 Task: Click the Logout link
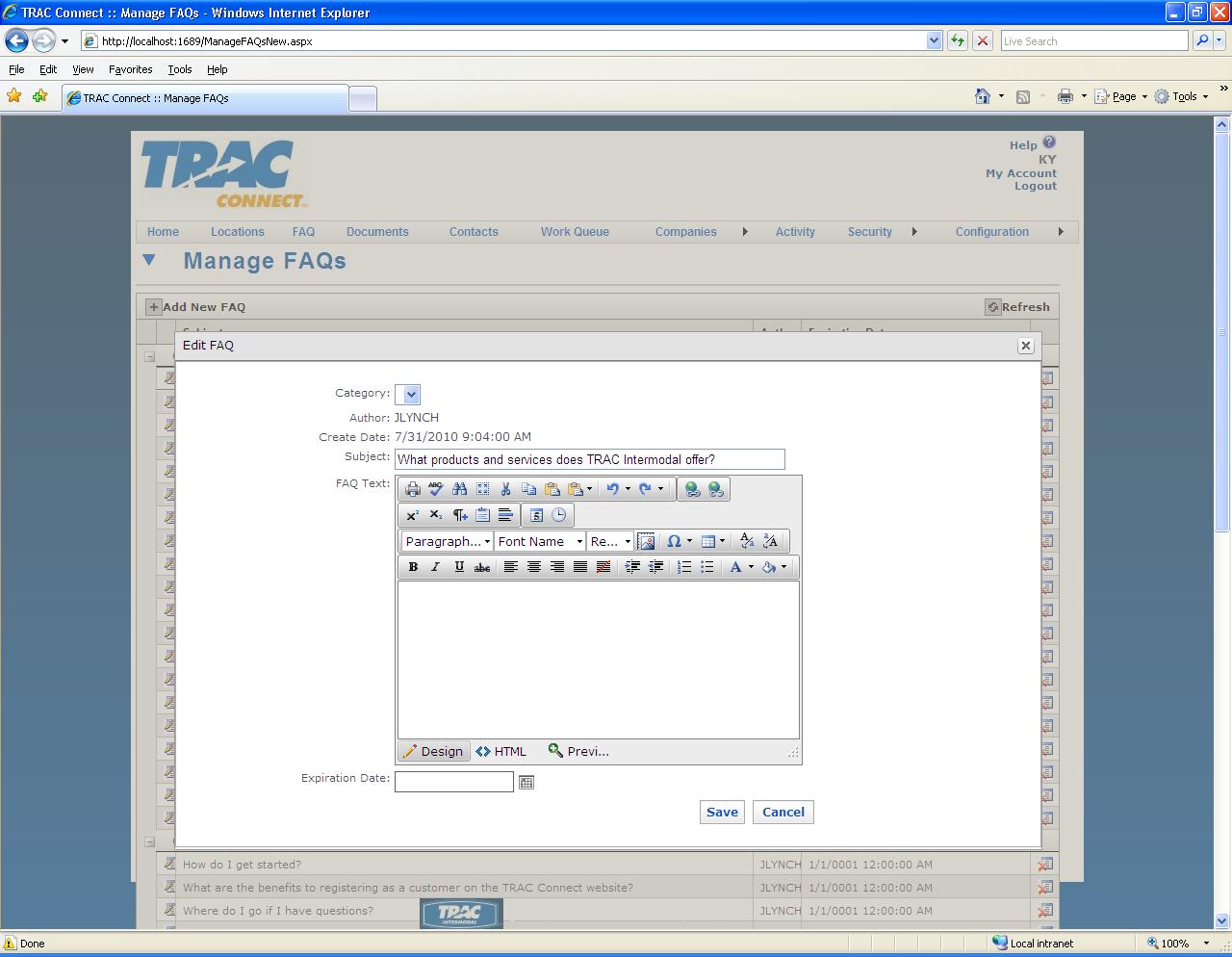(x=1035, y=186)
